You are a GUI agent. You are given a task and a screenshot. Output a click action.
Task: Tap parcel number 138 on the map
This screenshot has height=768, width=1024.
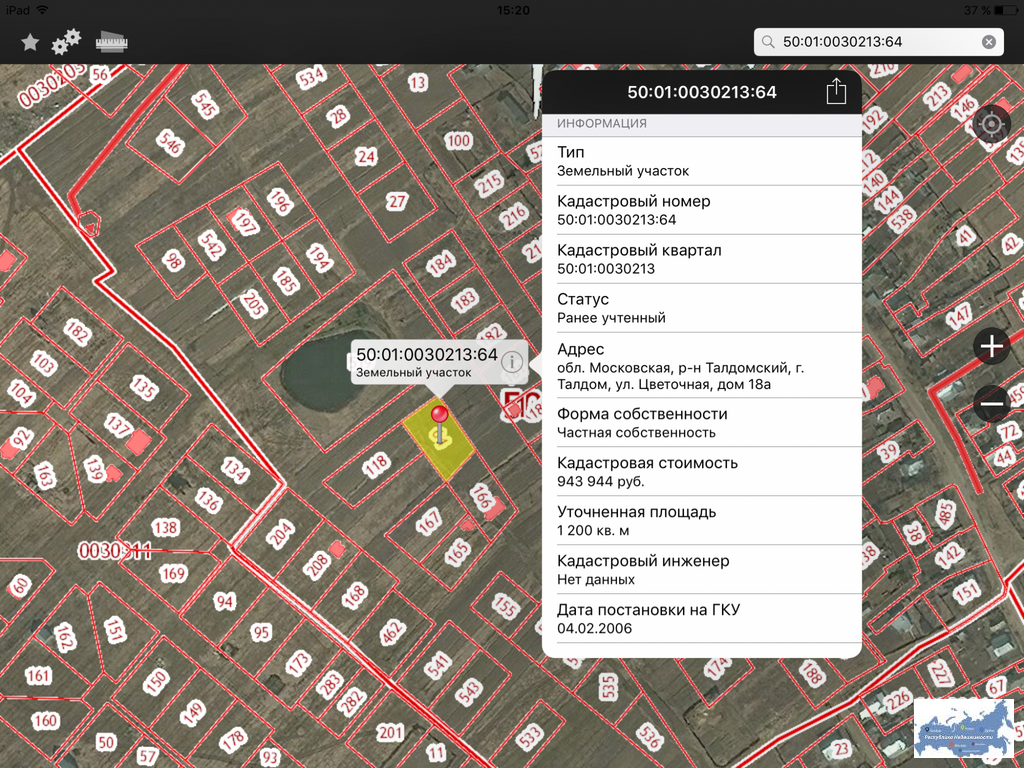pos(165,527)
